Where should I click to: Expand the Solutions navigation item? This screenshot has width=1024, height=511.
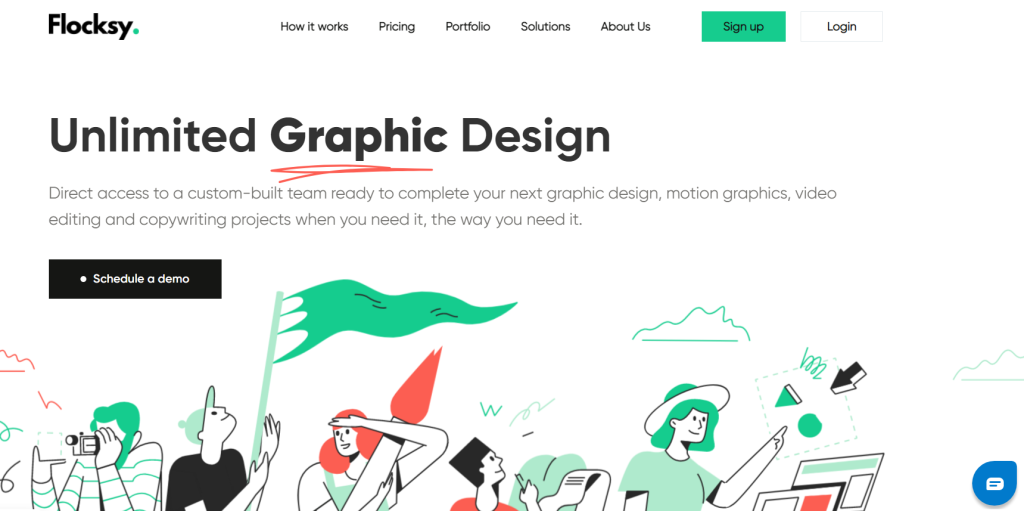(545, 27)
